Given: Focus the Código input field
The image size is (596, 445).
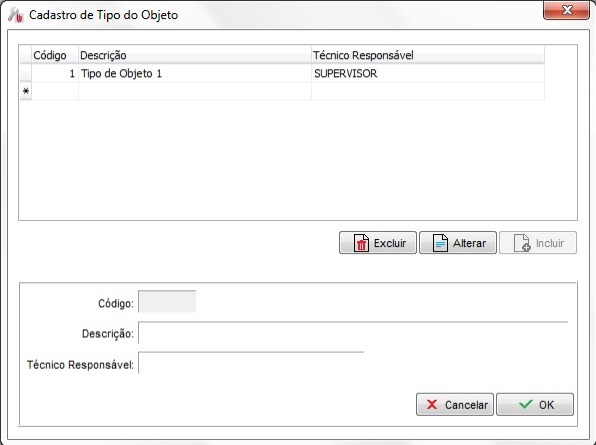Looking at the screenshot, I should click(167, 301).
